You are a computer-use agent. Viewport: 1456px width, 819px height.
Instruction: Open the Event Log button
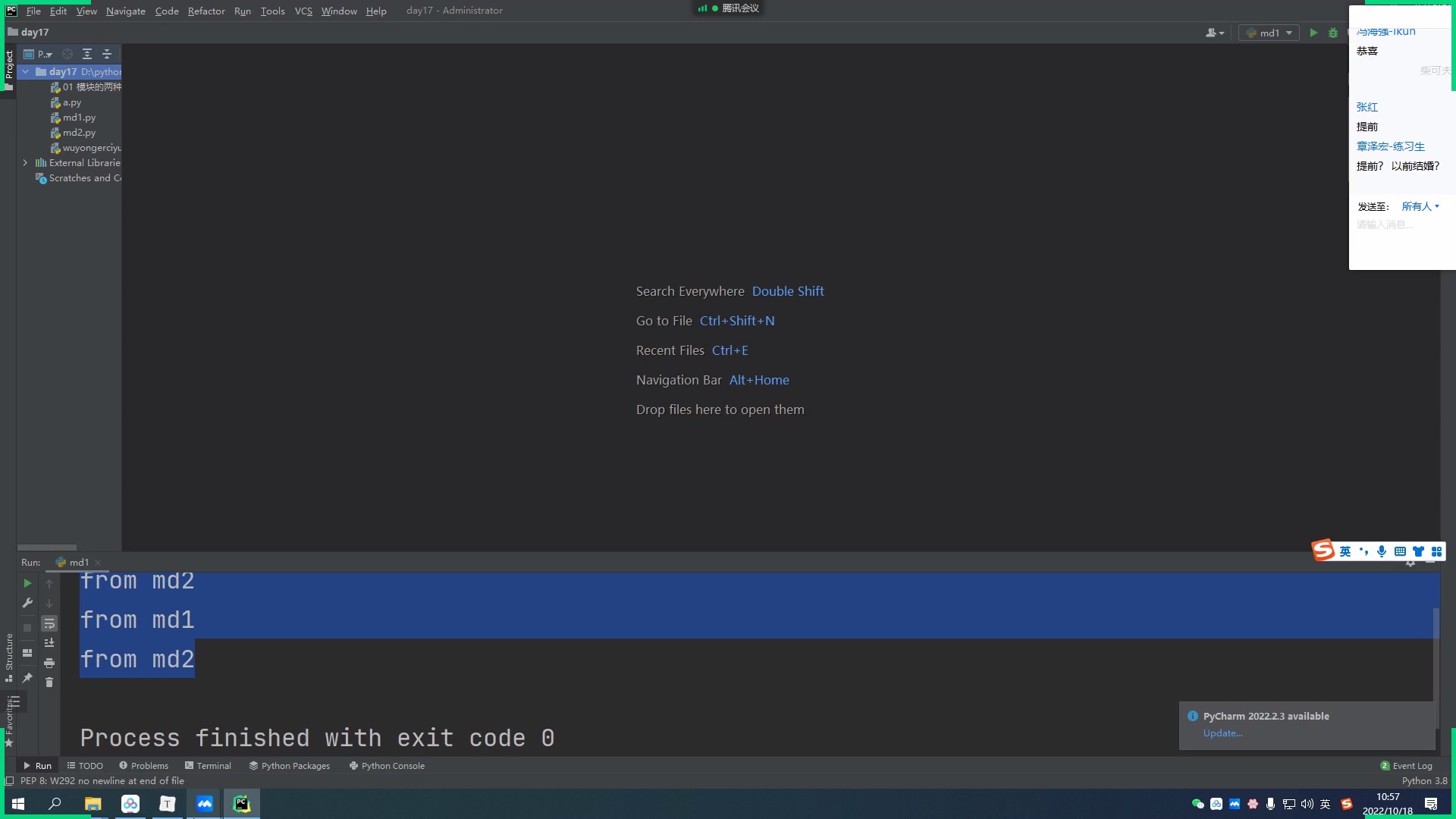click(x=1412, y=766)
